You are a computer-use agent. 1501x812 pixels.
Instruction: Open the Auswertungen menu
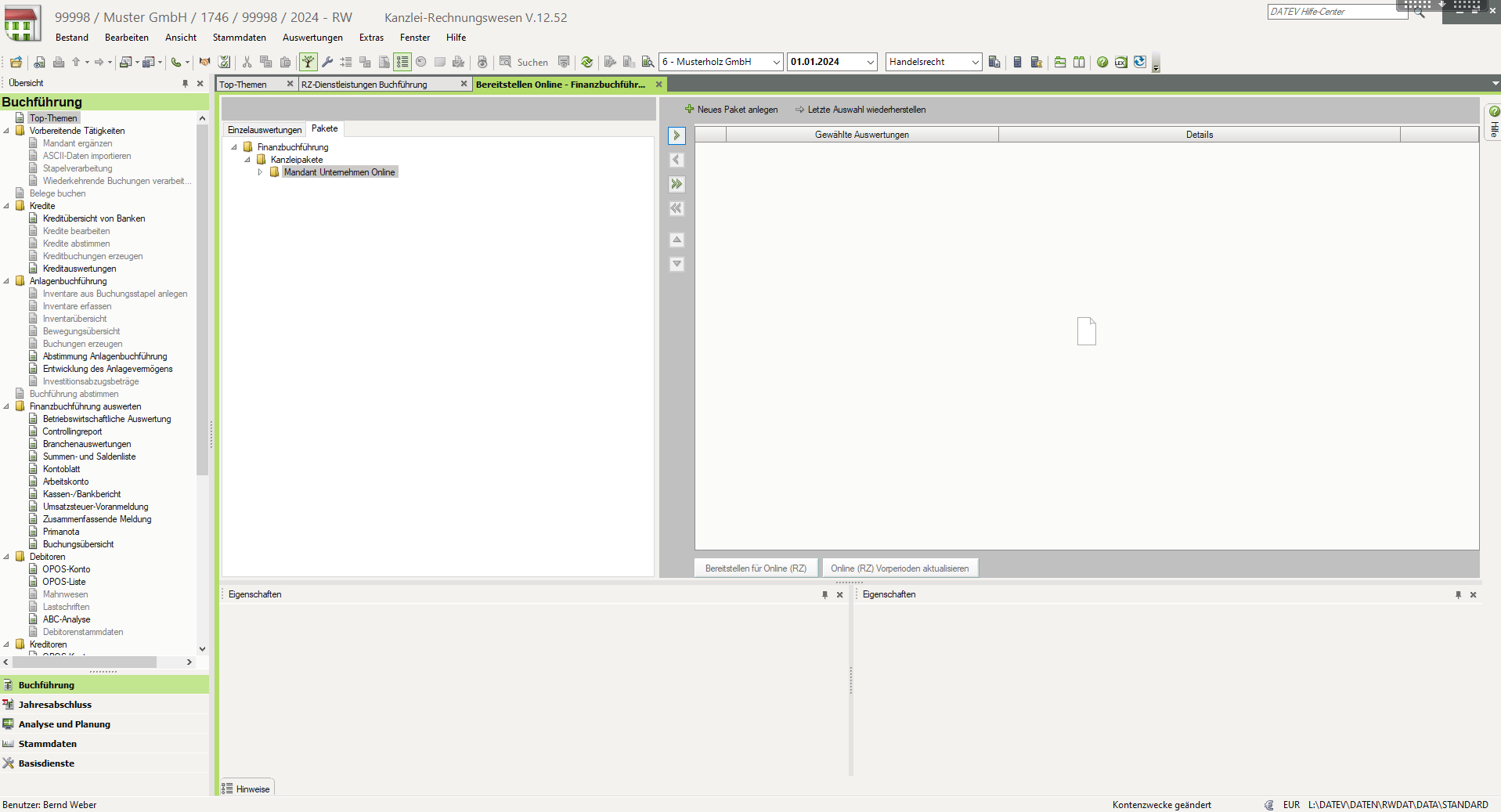point(312,38)
